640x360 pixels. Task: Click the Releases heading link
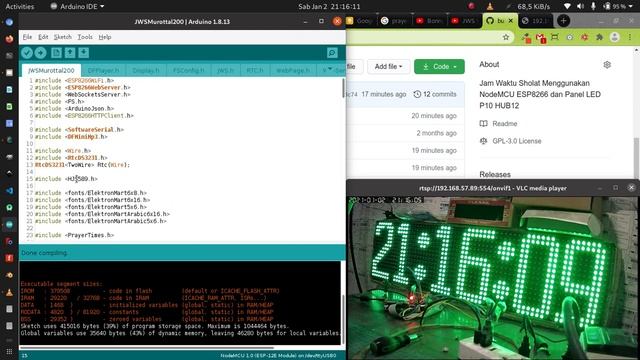[495, 174]
